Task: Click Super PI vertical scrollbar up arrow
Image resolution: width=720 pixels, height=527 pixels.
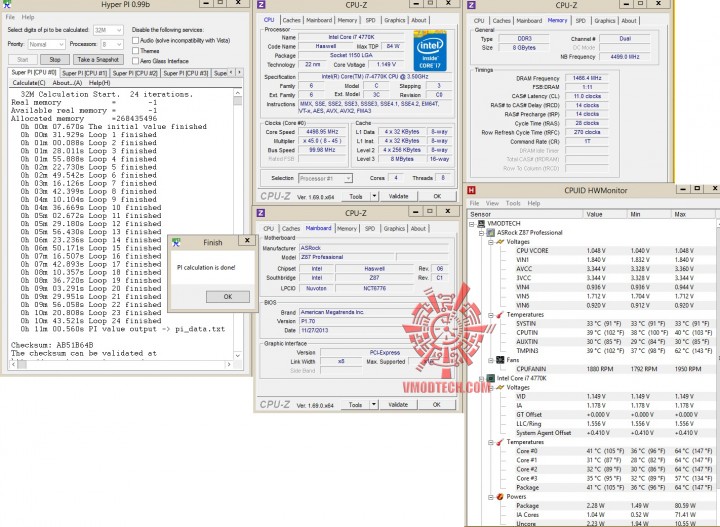Action: point(237,93)
